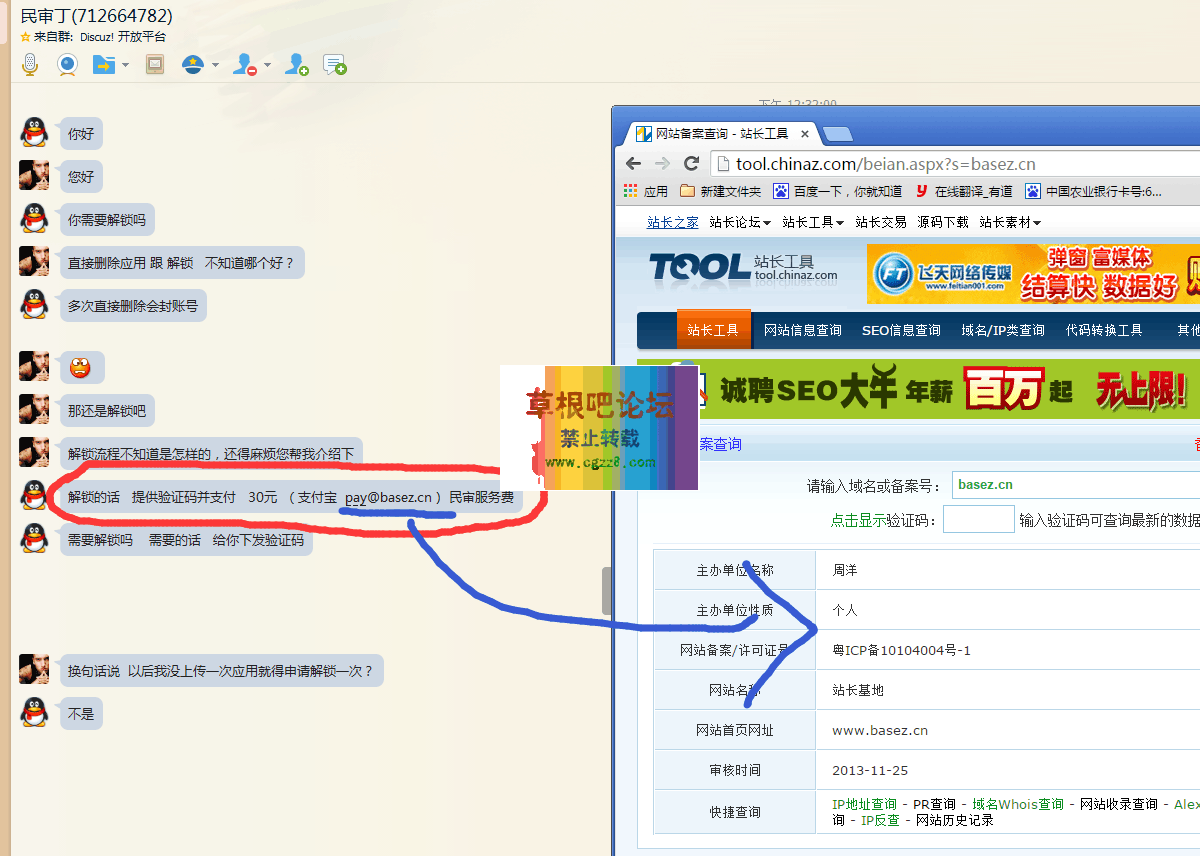This screenshot has height=856, width=1200.
Task: Reload the page with Chrome's refresh icon
Action: pyautogui.click(x=690, y=164)
